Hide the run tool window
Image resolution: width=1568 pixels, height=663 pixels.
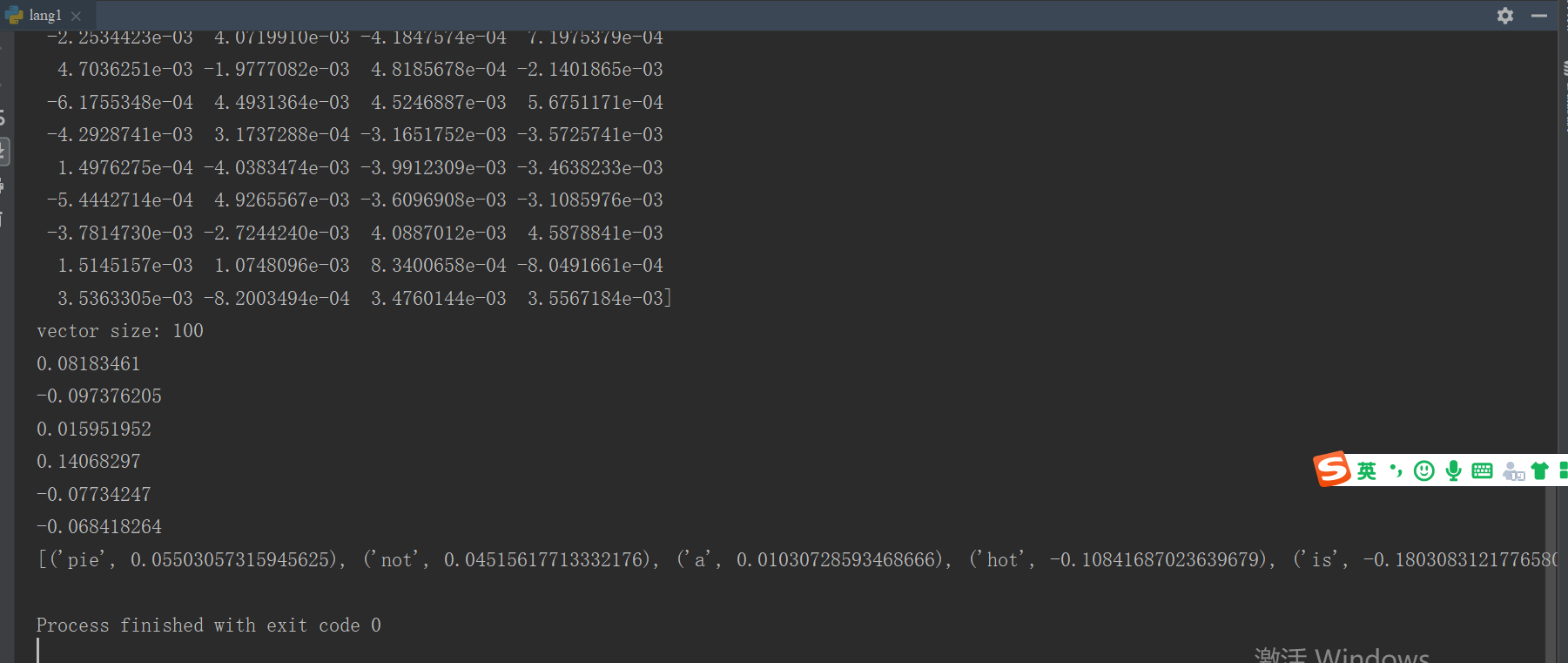point(1539,16)
